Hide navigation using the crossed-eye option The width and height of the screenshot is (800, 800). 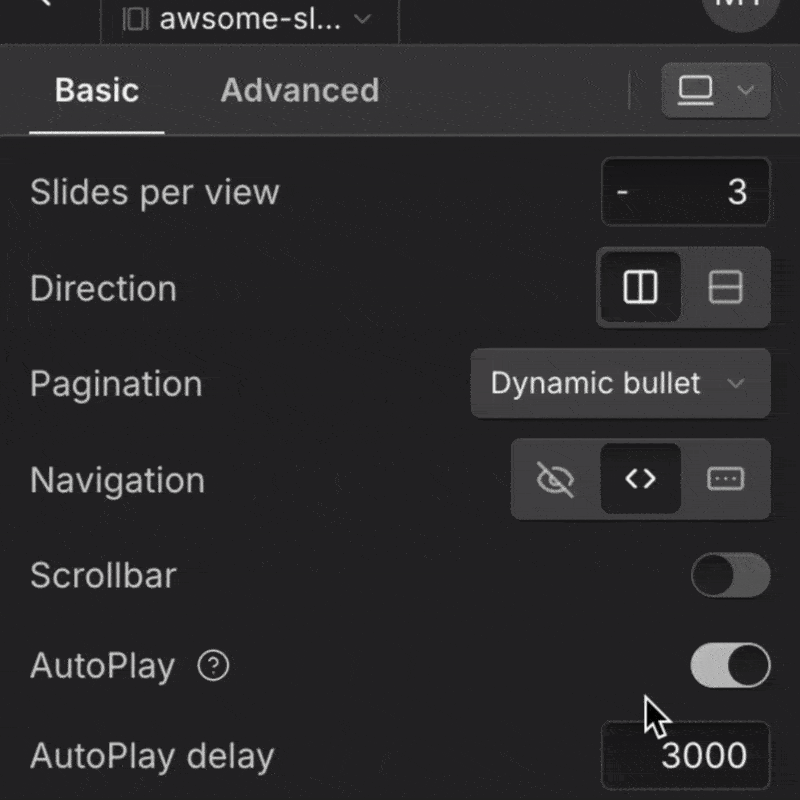pos(556,479)
